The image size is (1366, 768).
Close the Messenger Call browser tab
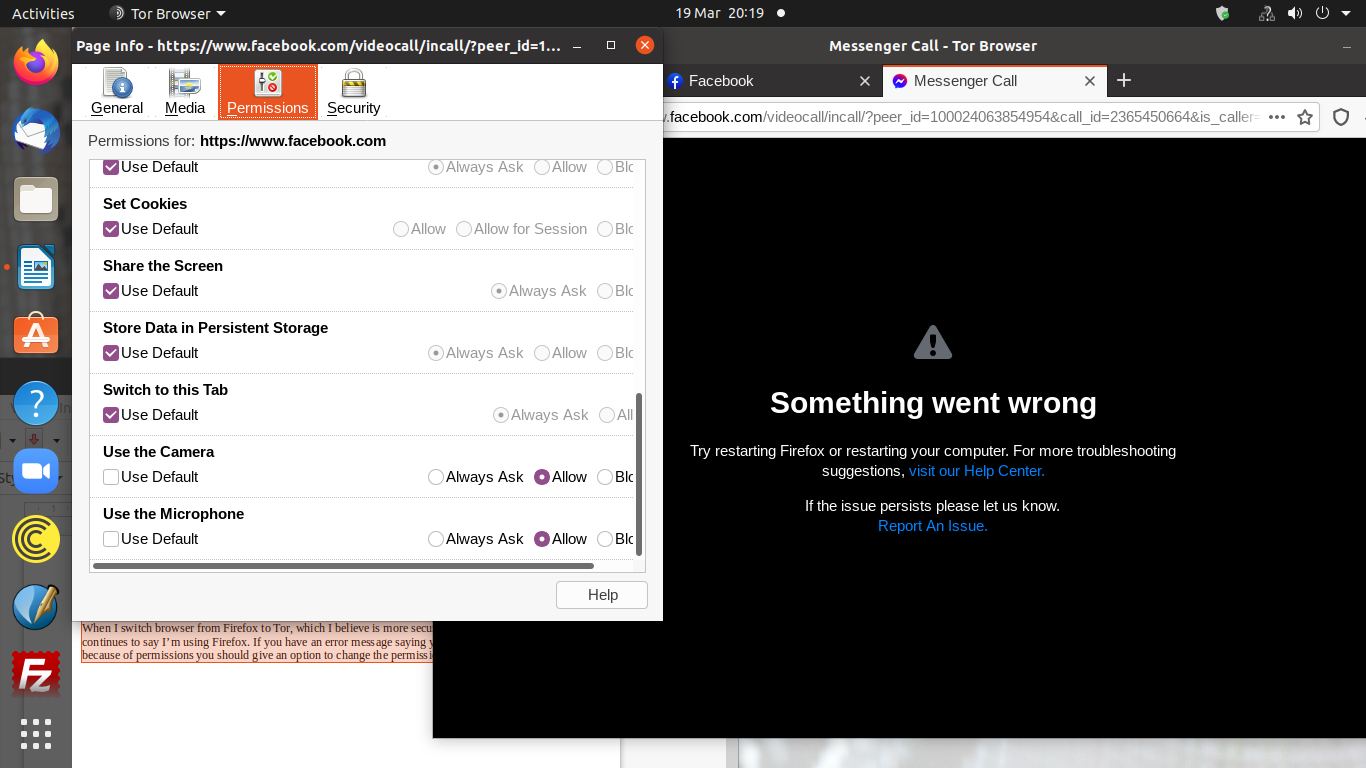(x=1090, y=81)
